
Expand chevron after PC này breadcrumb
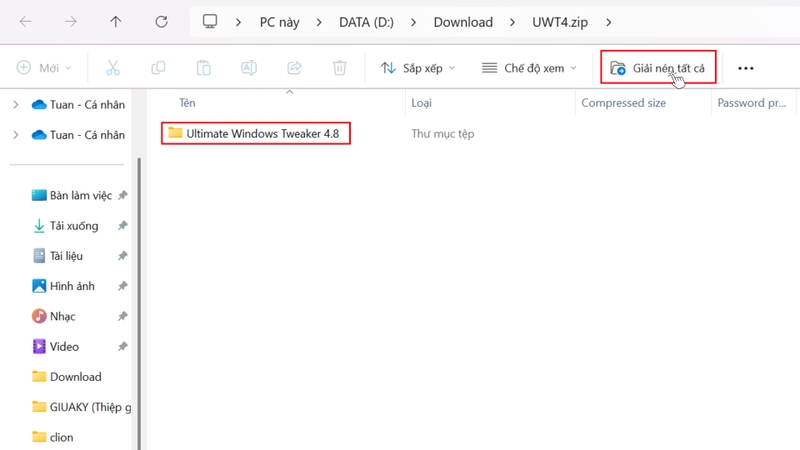(x=319, y=22)
